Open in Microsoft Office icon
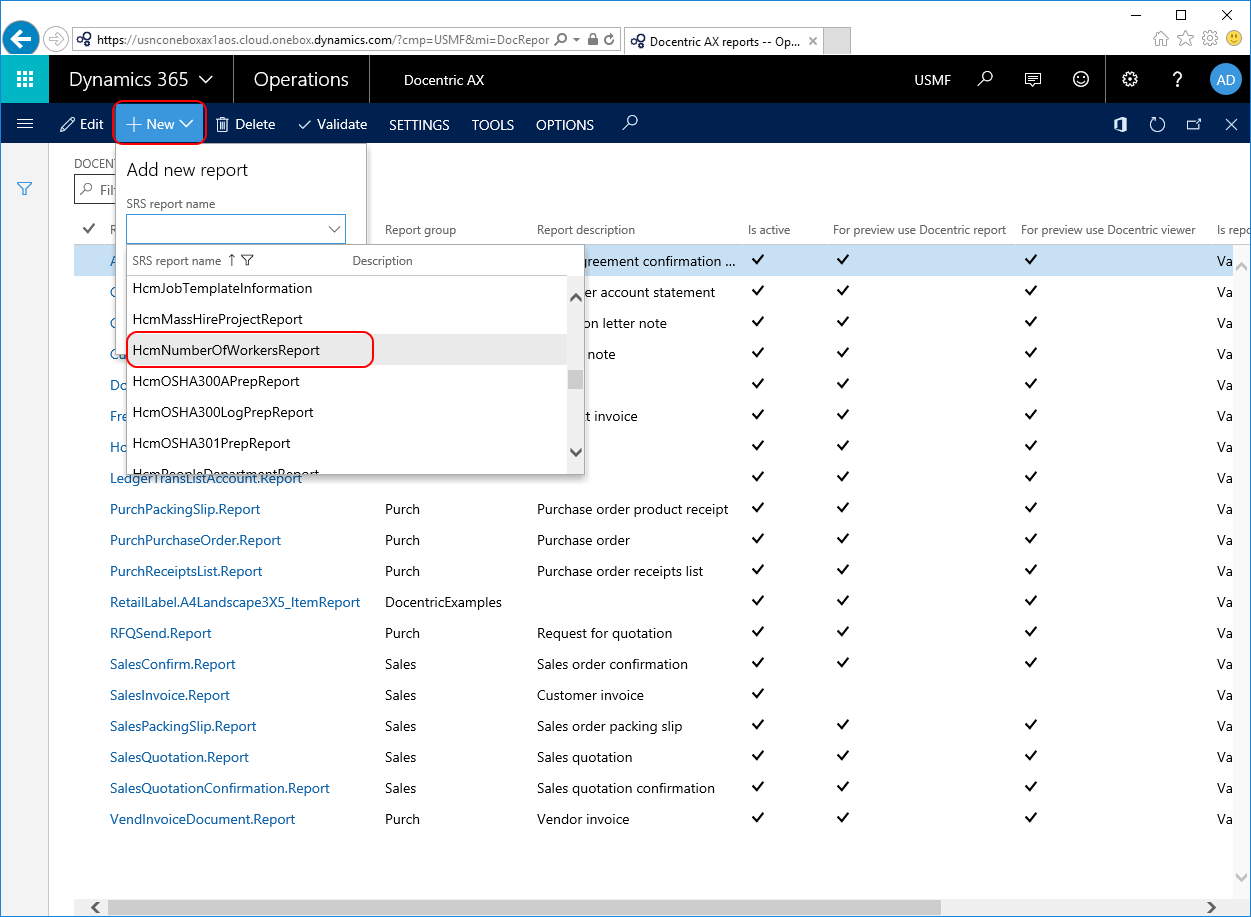This screenshot has width=1251, height=917. (x=1121, y=124)
